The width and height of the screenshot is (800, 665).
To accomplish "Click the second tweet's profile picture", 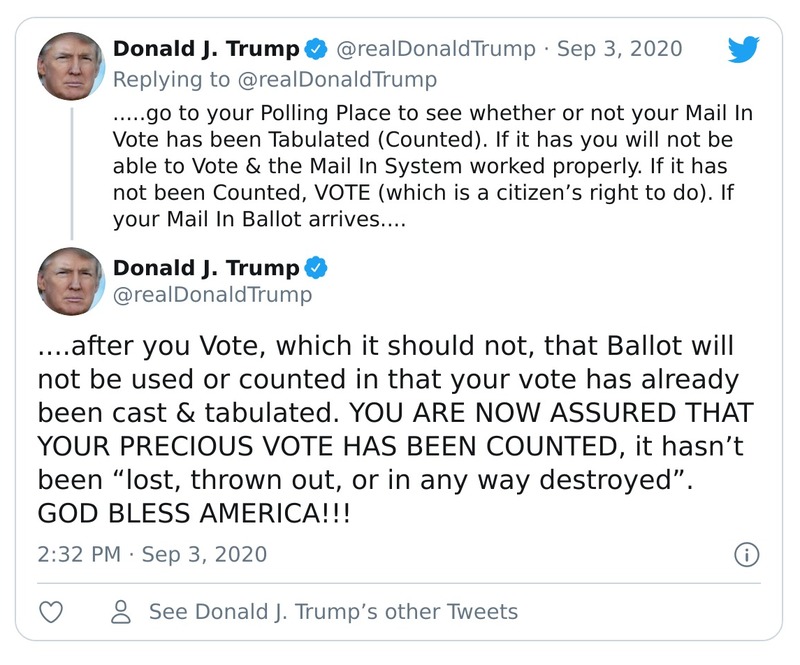I will (x=71, y=281).
